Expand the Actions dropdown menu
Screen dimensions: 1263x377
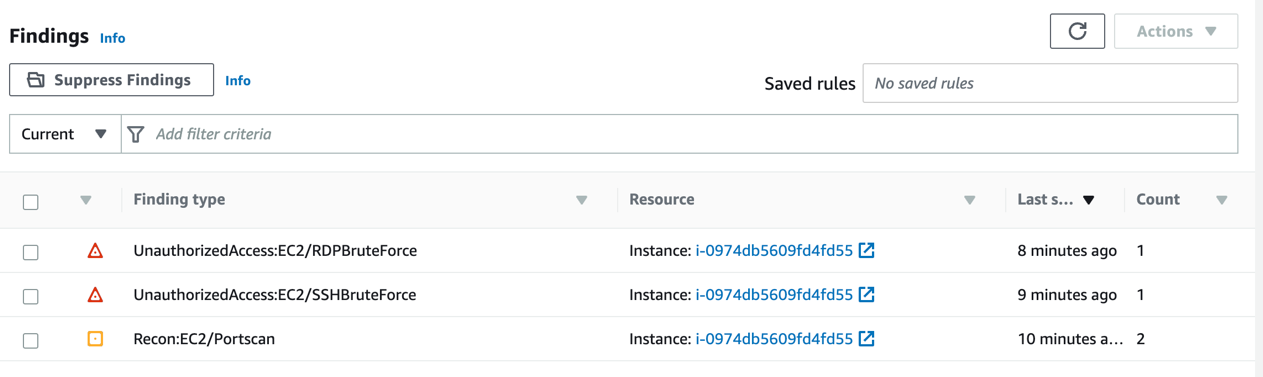[1176, 31]
